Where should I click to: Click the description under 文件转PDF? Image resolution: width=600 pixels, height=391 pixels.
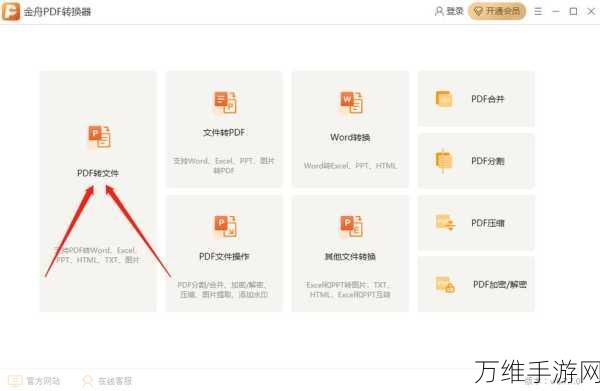click(224, 165)
